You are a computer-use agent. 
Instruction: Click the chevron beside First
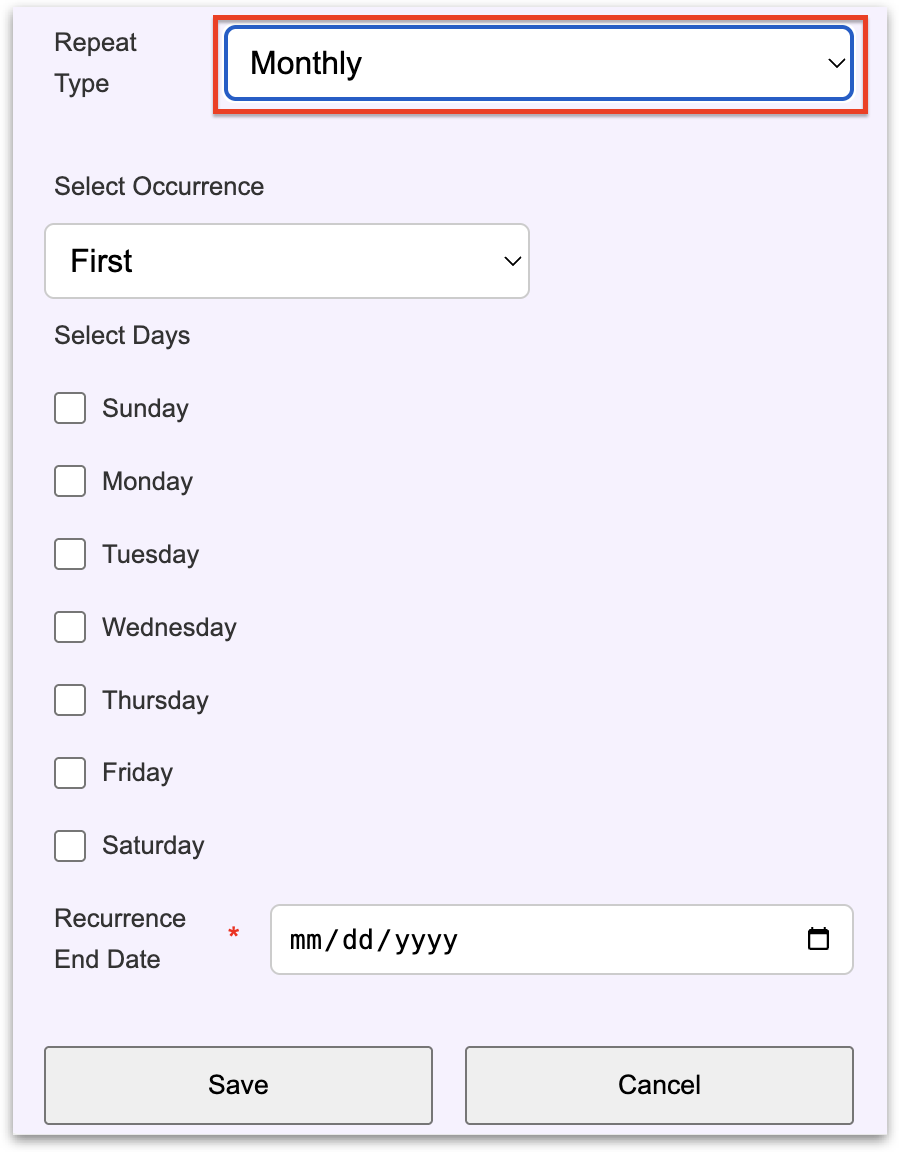512,262
